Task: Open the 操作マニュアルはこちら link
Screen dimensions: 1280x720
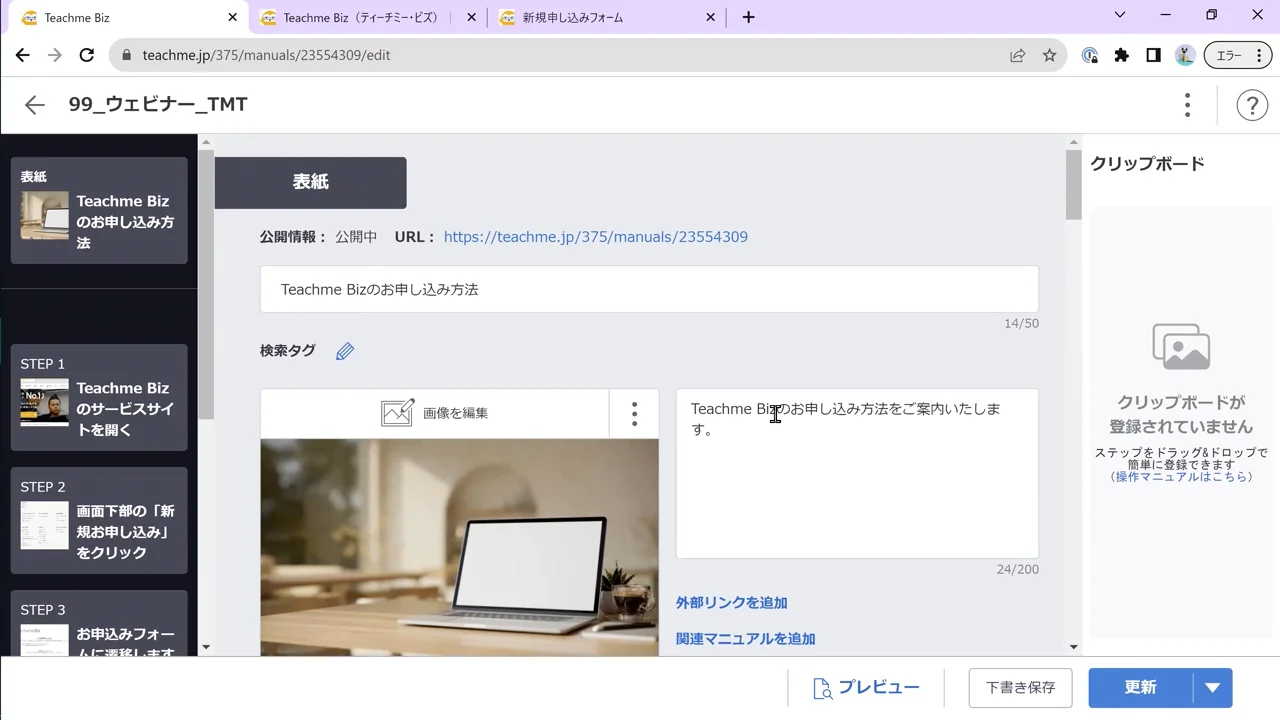Action: [1182, 477]
